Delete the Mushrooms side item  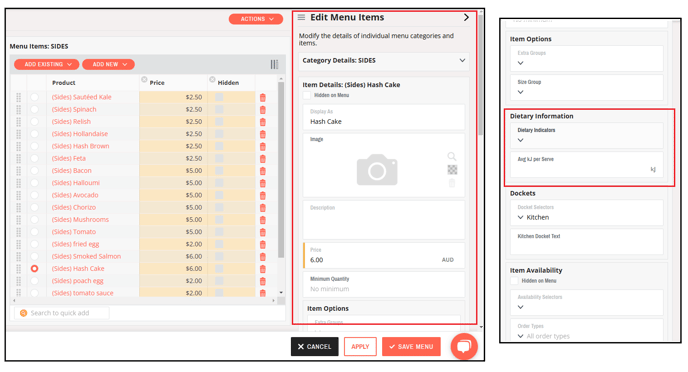262,220
